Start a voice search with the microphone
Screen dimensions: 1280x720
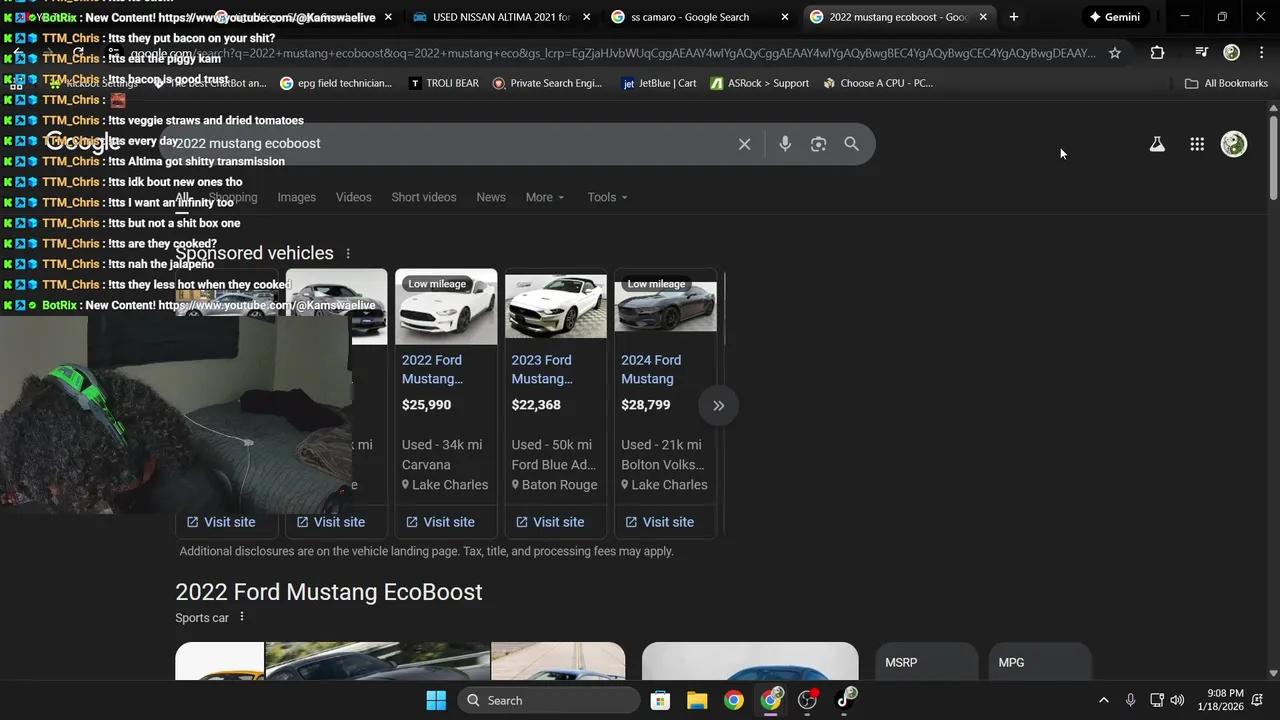785,144
